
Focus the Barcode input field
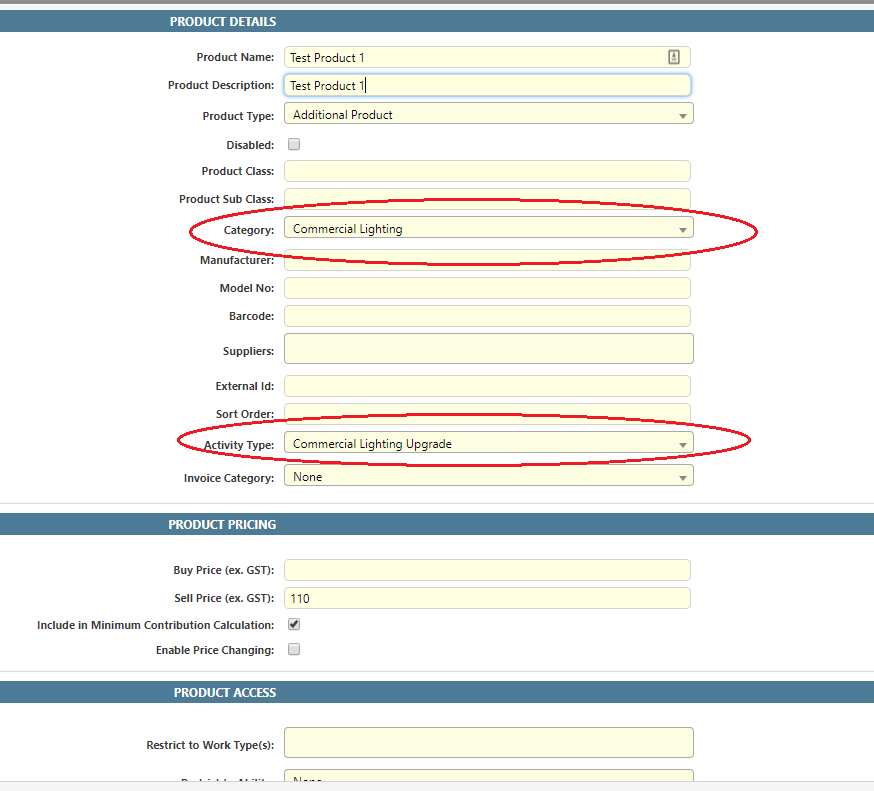487,316
